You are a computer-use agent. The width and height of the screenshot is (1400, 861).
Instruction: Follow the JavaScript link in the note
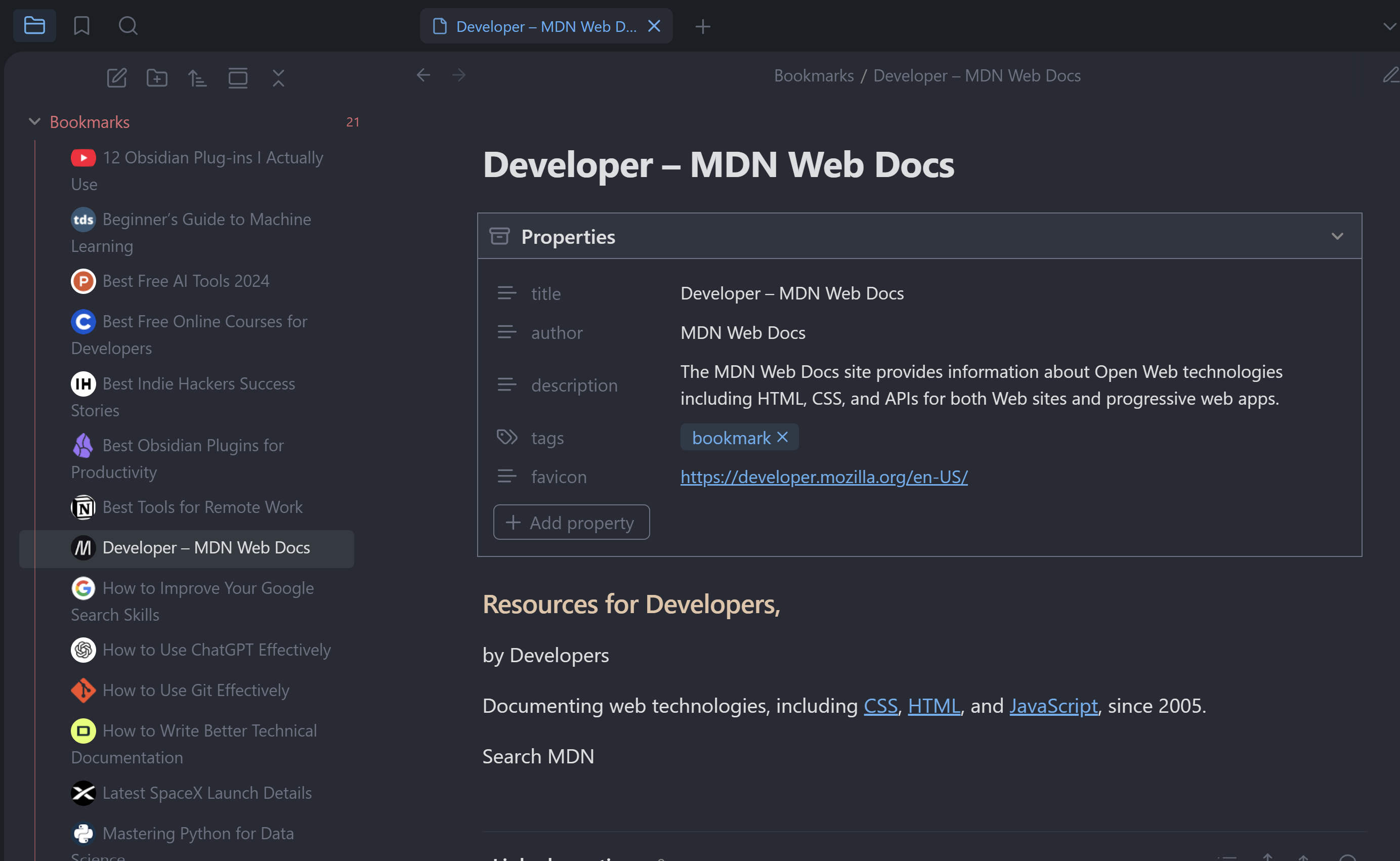[x=1053, y=706]
